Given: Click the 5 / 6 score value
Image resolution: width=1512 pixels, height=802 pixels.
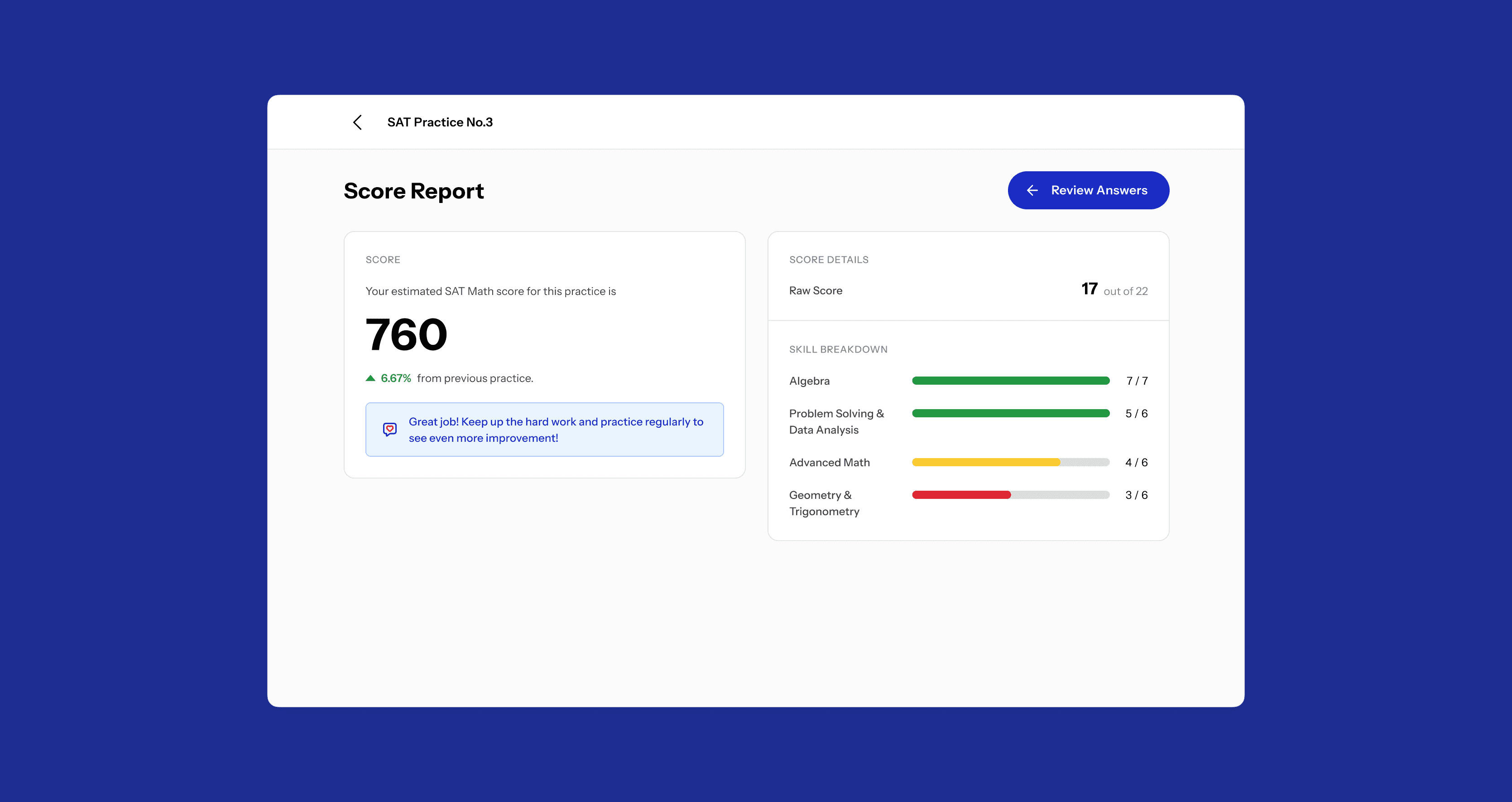Looking at the screenshot, I should tap(1136, 414).
